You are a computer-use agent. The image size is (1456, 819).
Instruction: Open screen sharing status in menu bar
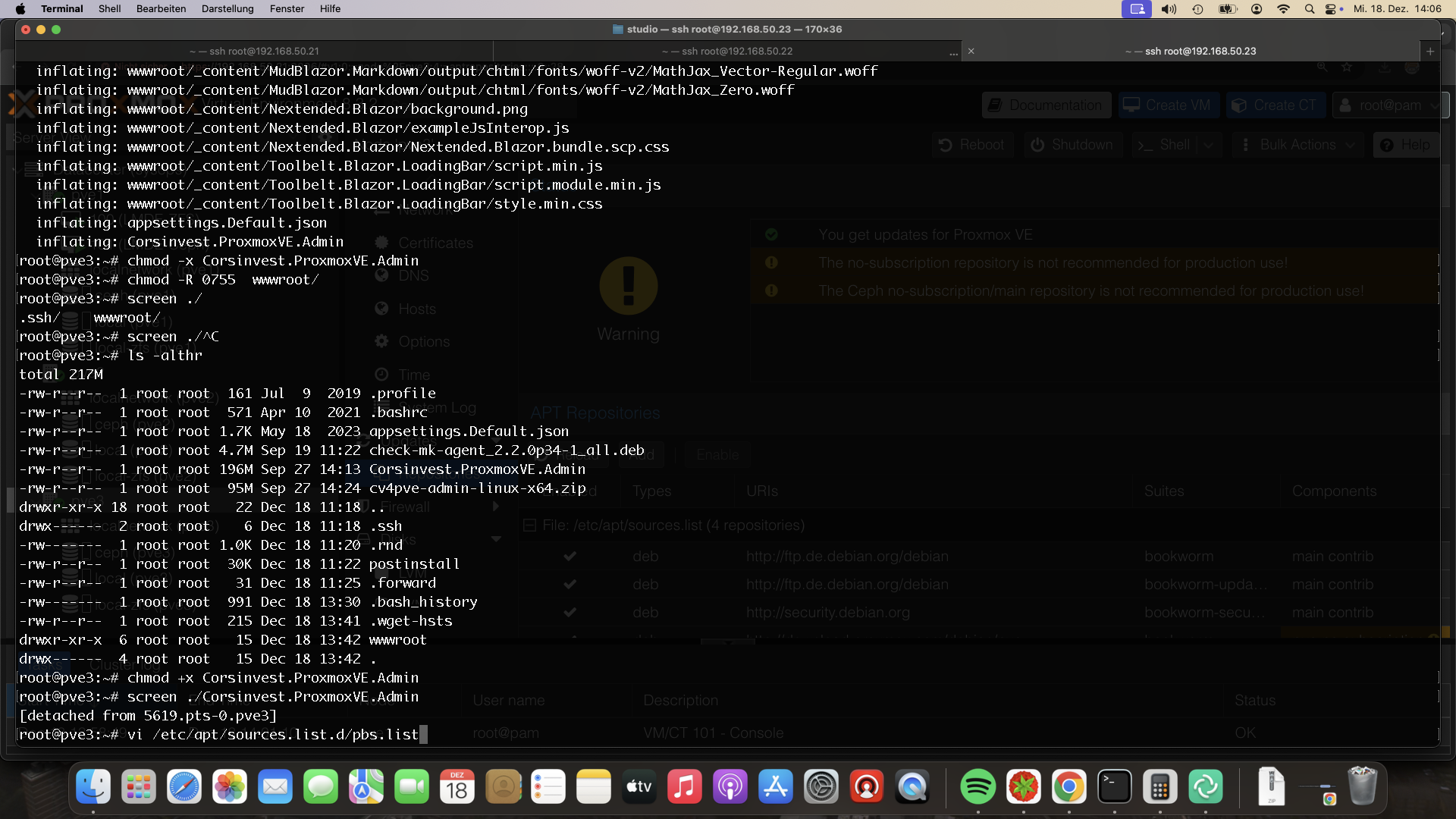click(x=1137, y=8)
